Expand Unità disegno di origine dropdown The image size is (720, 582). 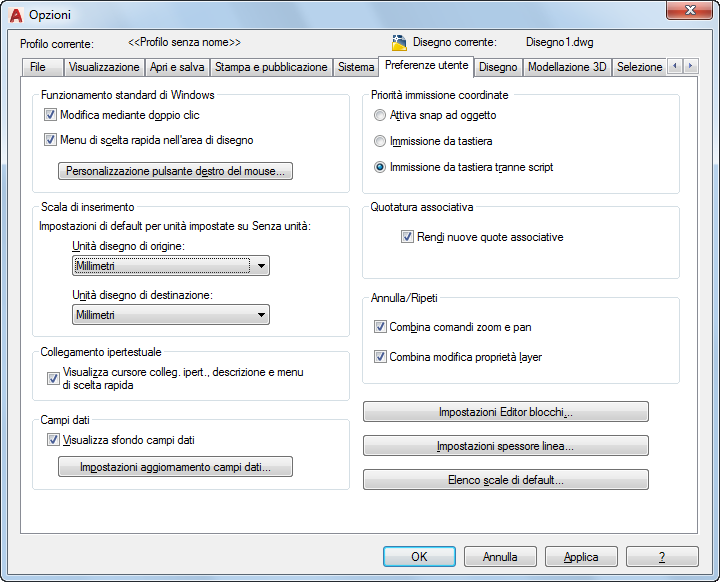click(171, 266)
